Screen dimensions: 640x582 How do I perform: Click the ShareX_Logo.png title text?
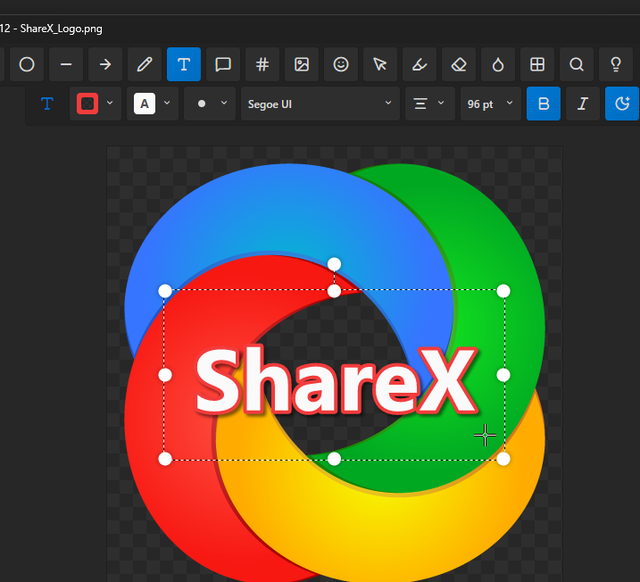(61, 29)
